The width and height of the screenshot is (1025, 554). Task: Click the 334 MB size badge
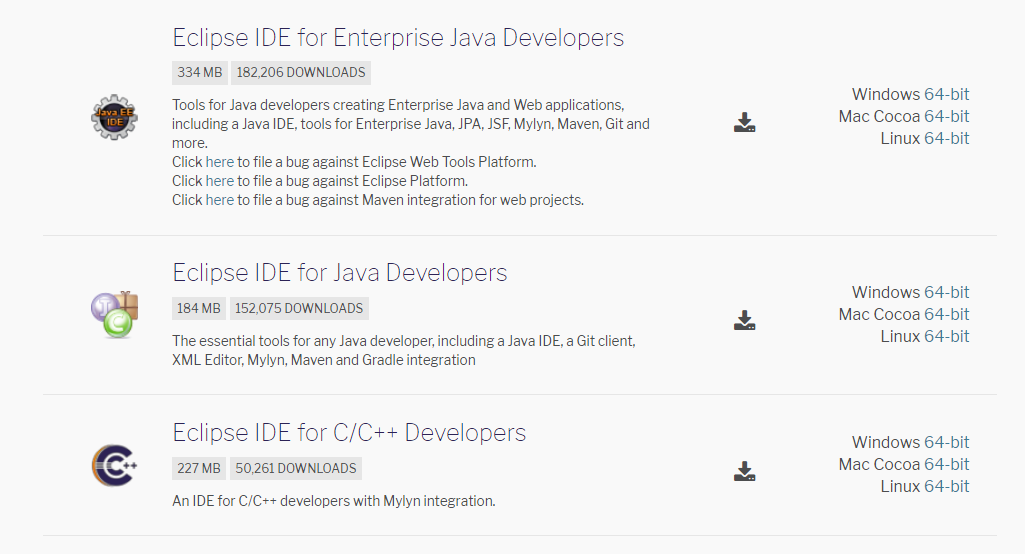[200, 73]
